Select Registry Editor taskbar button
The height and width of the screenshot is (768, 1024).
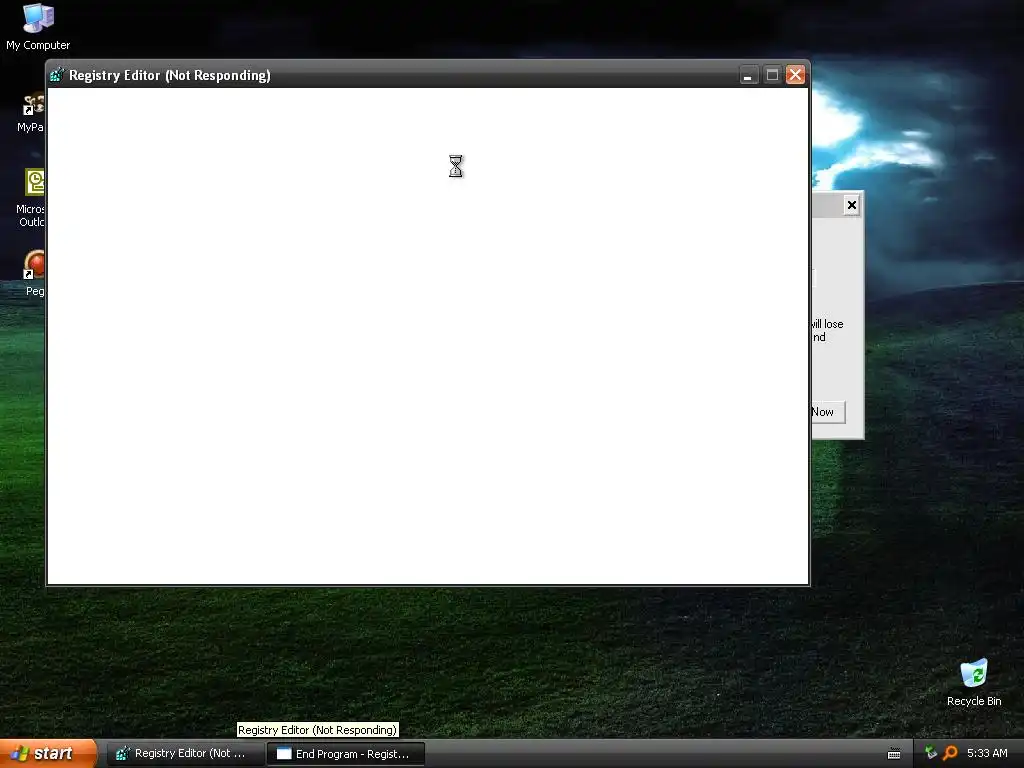coord(185,754)
